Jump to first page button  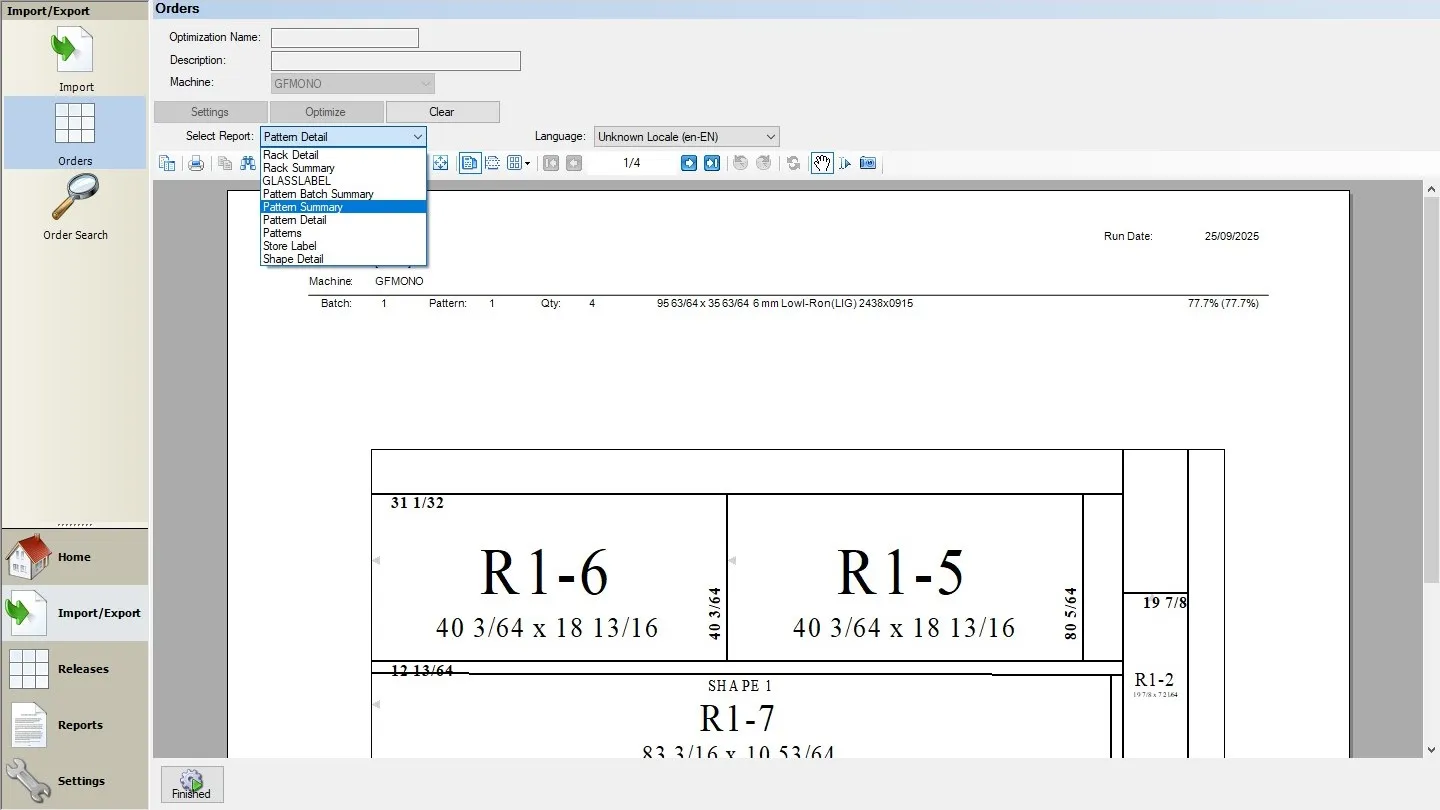point(551,163)
